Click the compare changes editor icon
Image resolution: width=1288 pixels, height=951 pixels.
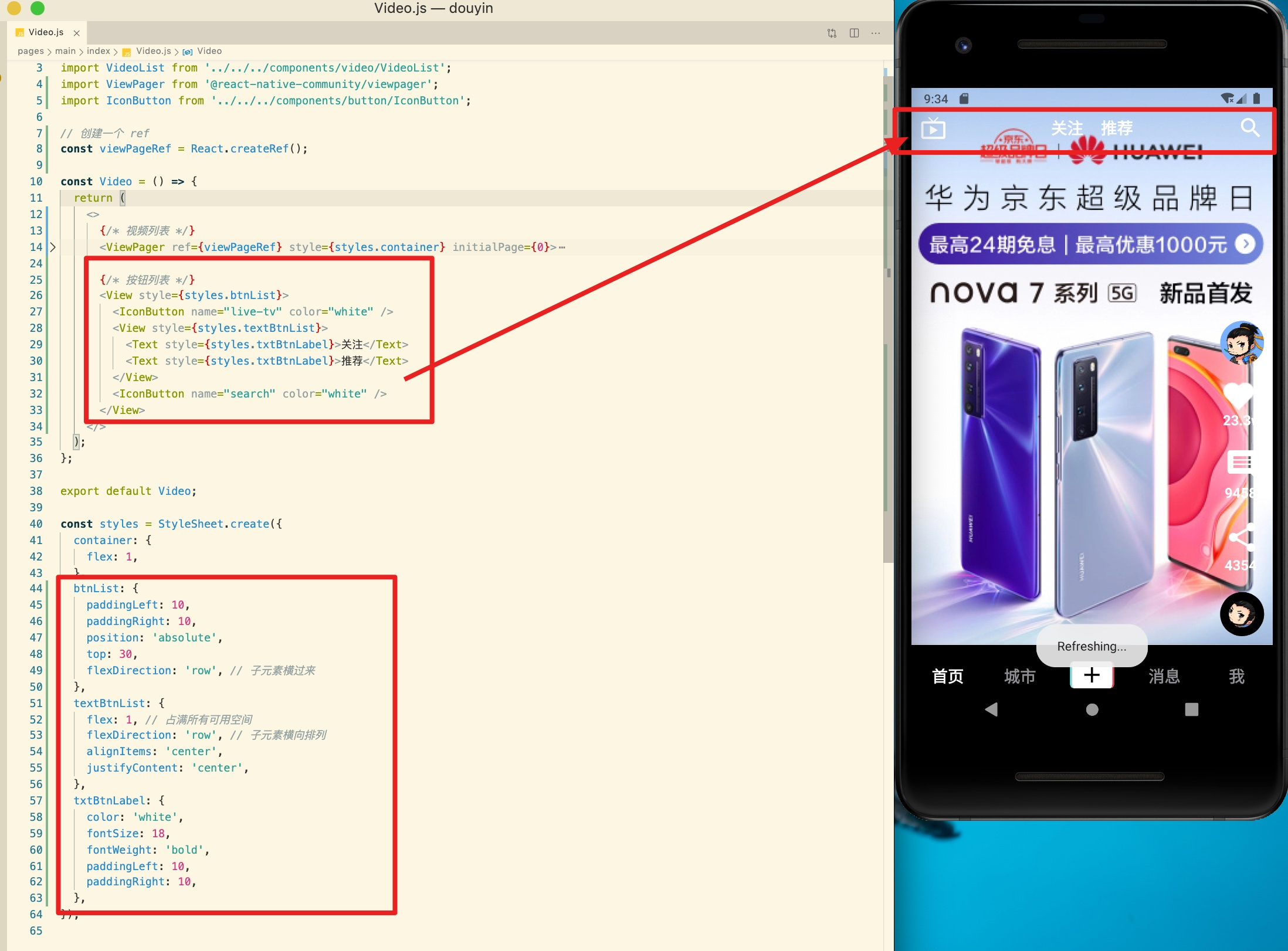pyautogui.click(x=832, y=33)
